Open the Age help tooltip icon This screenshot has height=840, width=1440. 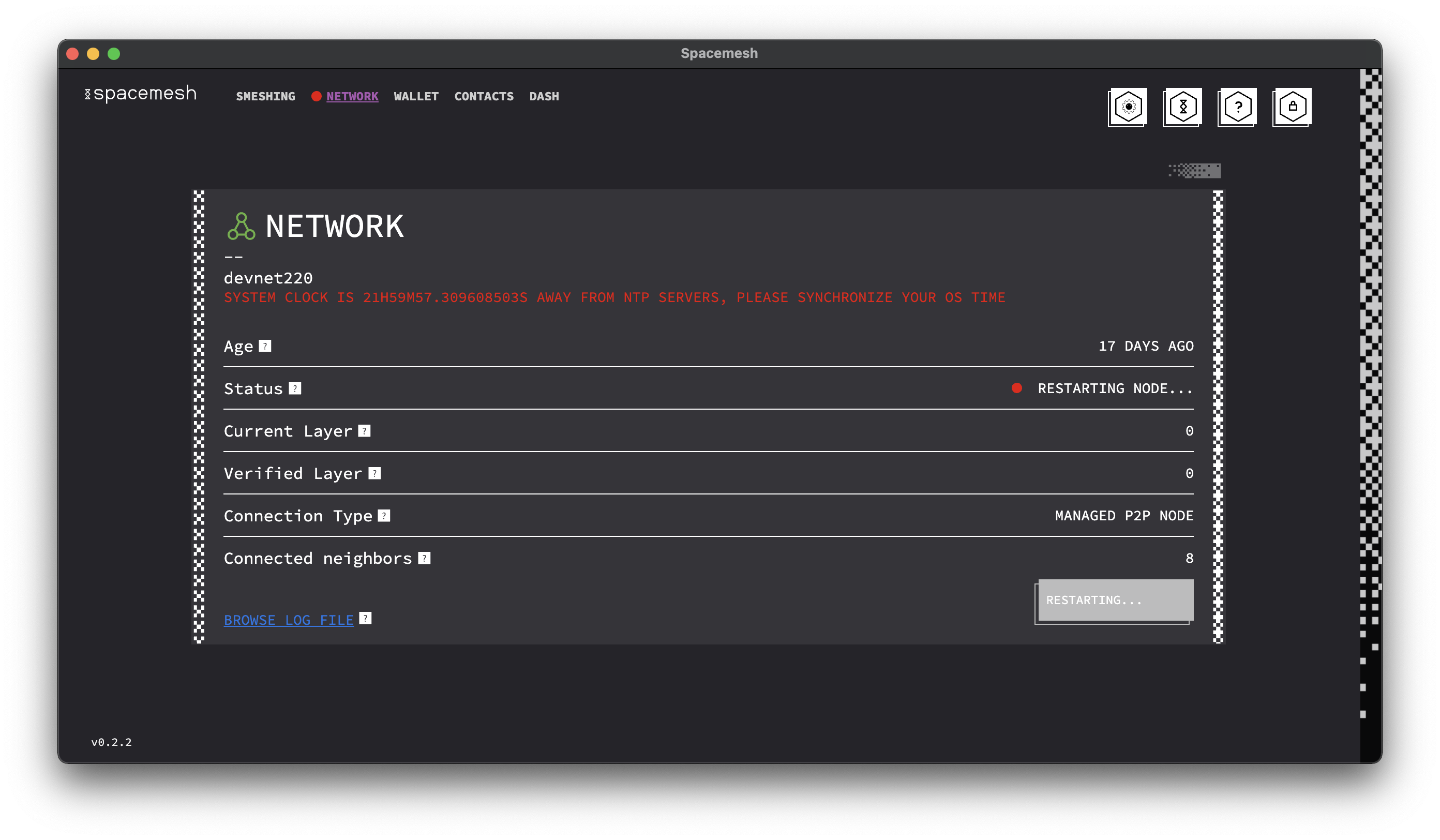click(x=265, y=346)
